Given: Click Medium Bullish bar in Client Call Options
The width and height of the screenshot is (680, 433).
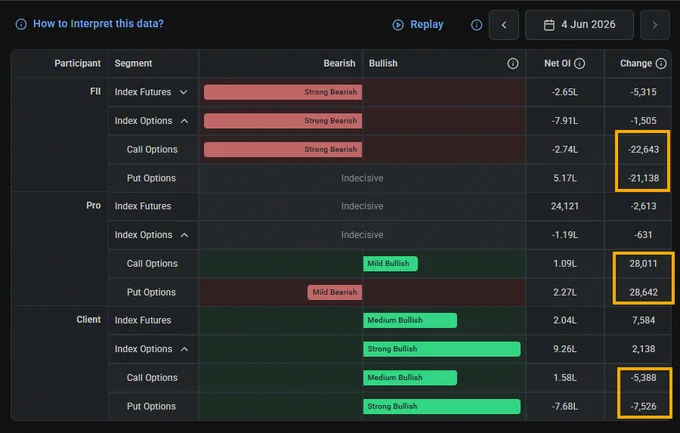Looking at the screenshot, I should click(x=410, y=377).
